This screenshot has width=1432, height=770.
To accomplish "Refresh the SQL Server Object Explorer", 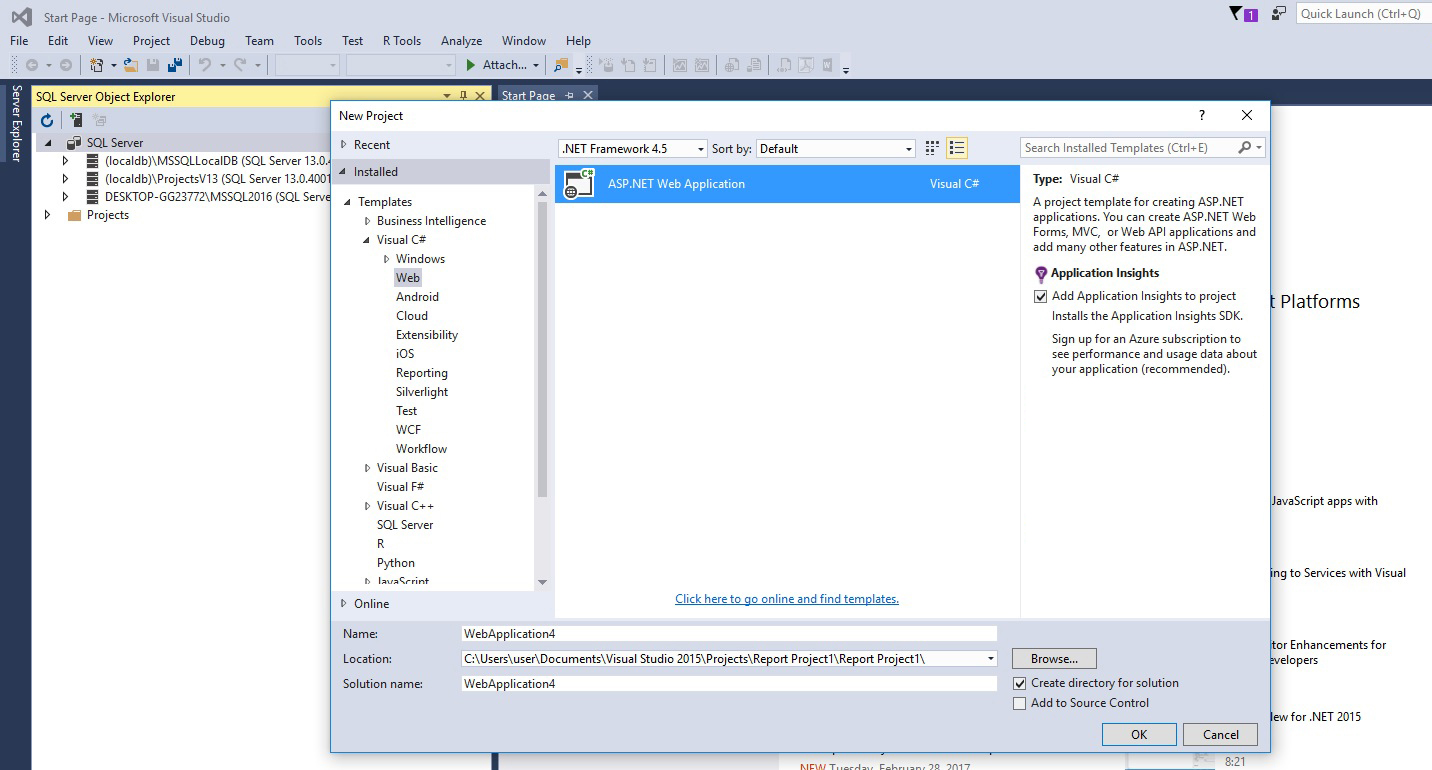I will point(46,120).
